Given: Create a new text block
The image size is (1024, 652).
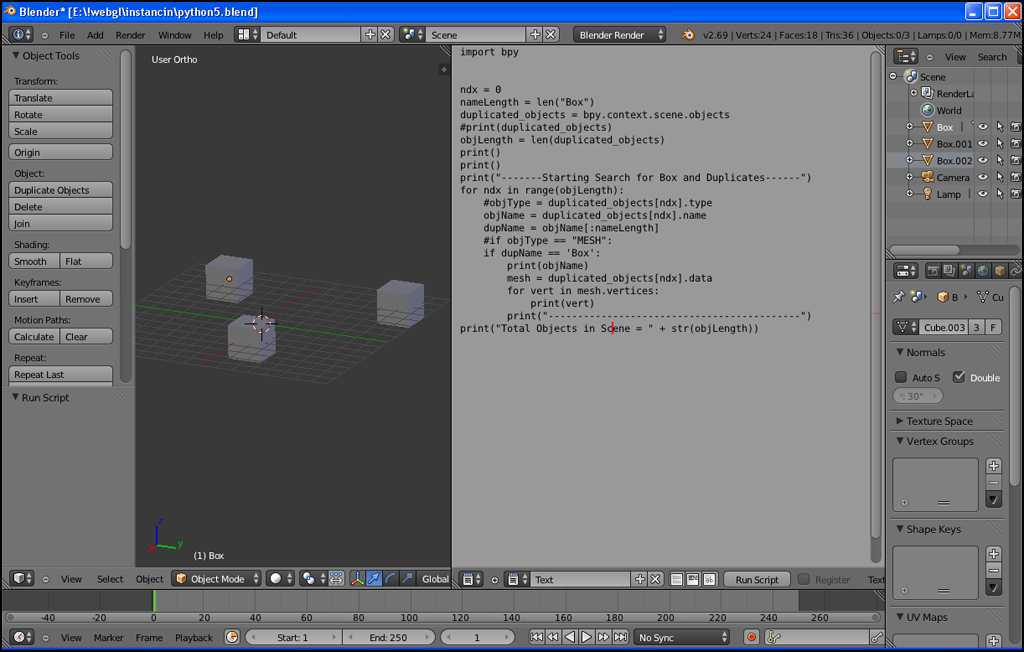Looking at the screenshot, I should [x=640, y=579].
